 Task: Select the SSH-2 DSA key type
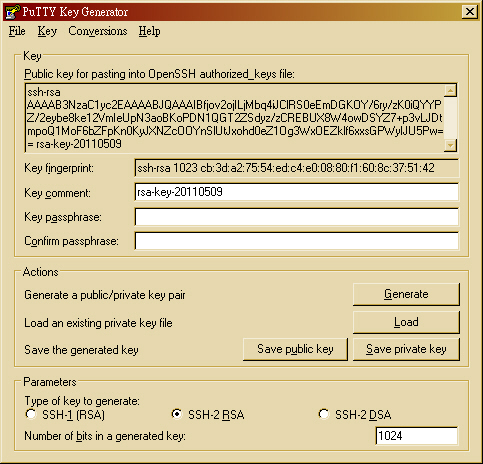pyautogui.click(x=323, y=414)
